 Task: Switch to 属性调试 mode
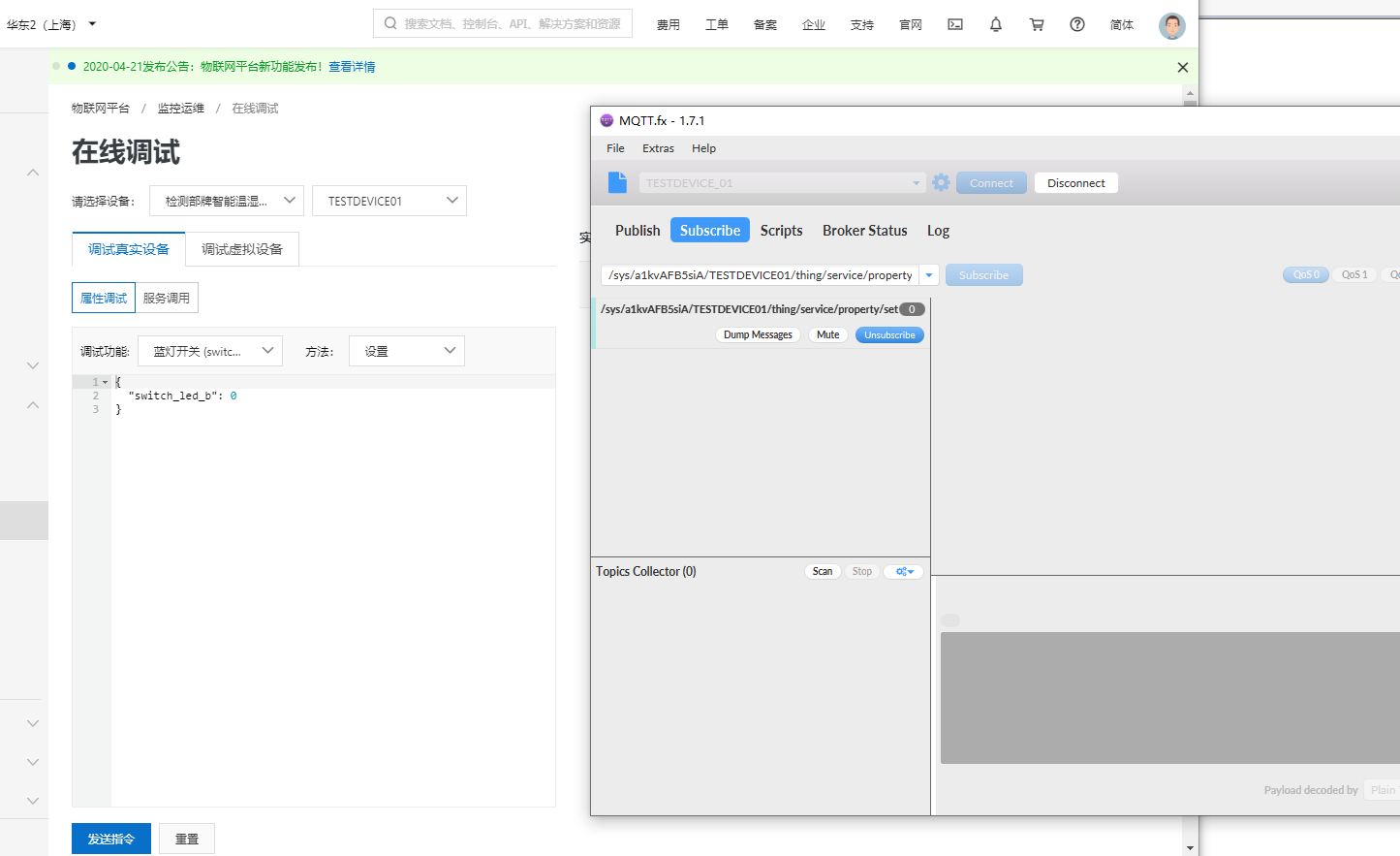pyautogui.click(x=104, y=298)
